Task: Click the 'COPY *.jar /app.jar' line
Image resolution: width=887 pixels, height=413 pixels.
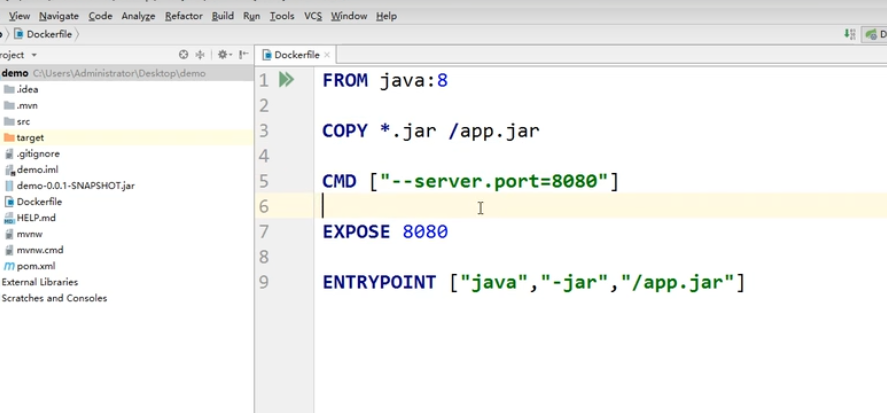Action: pyautogui.click(x=431, y=131)
